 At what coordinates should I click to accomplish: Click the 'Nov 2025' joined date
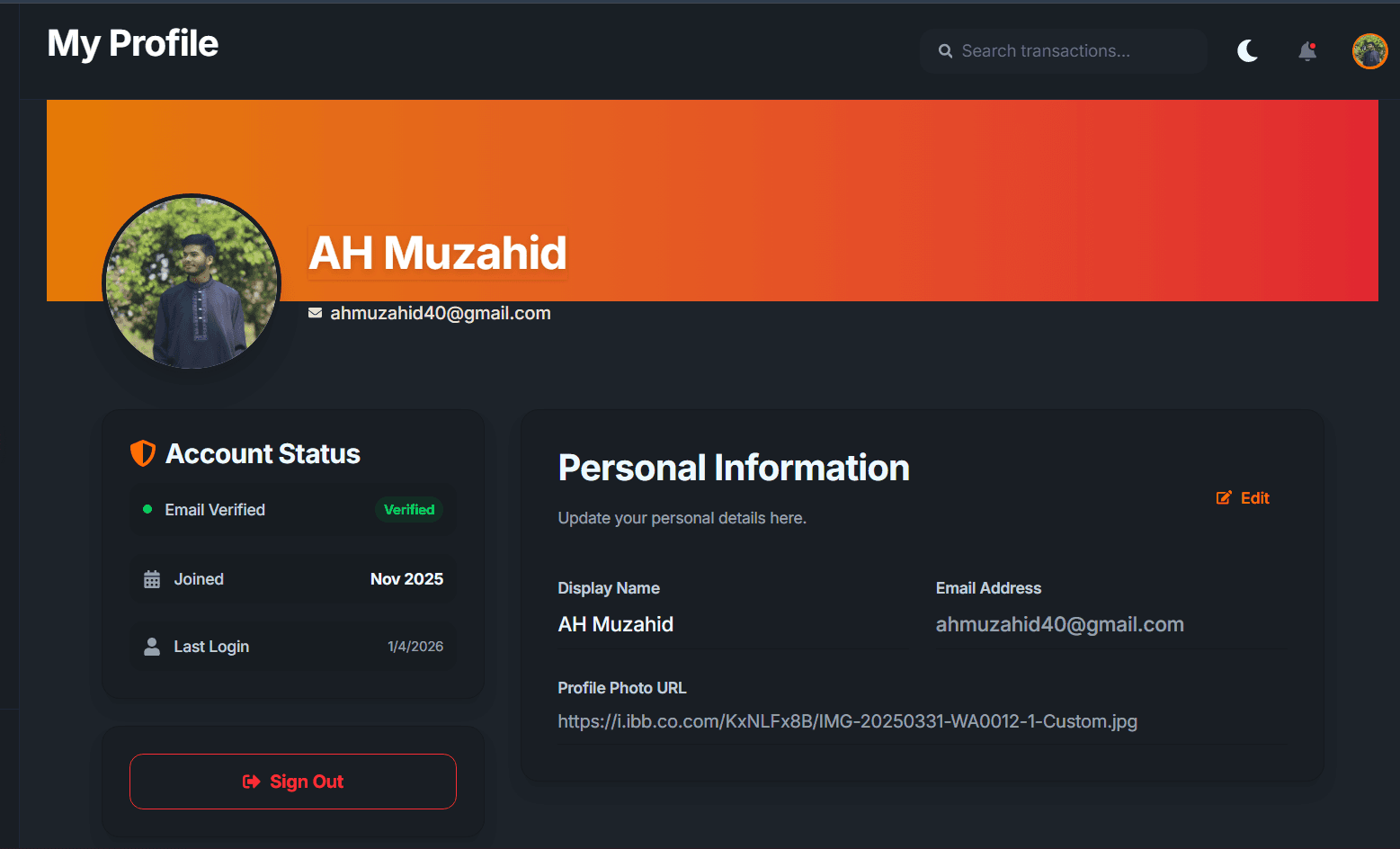pos(406,579)
